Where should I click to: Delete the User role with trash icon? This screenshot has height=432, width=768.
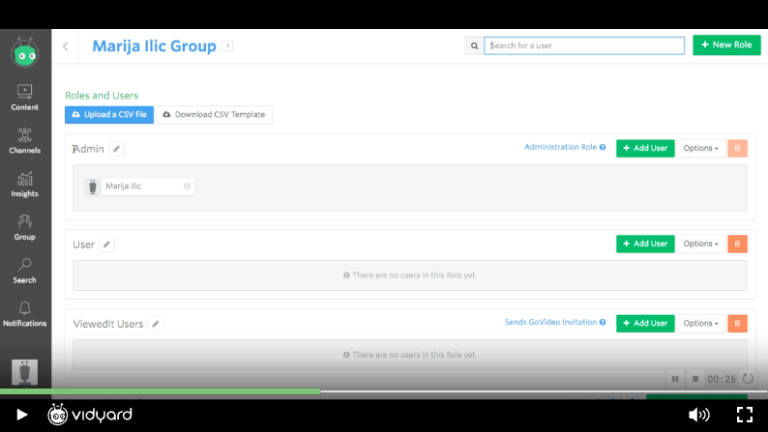point(737,244)
